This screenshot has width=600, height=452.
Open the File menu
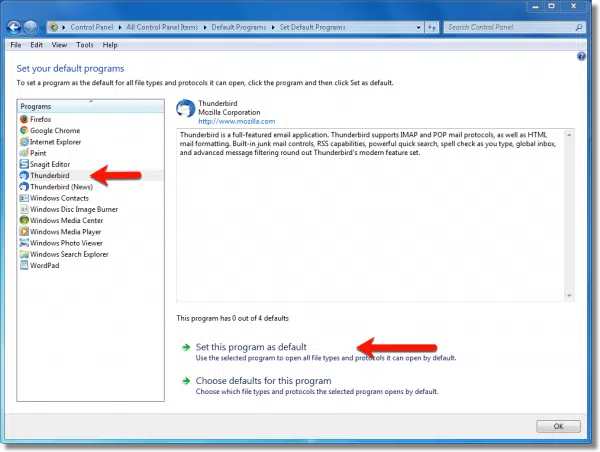pyautogui.click(x=16, y=45)
